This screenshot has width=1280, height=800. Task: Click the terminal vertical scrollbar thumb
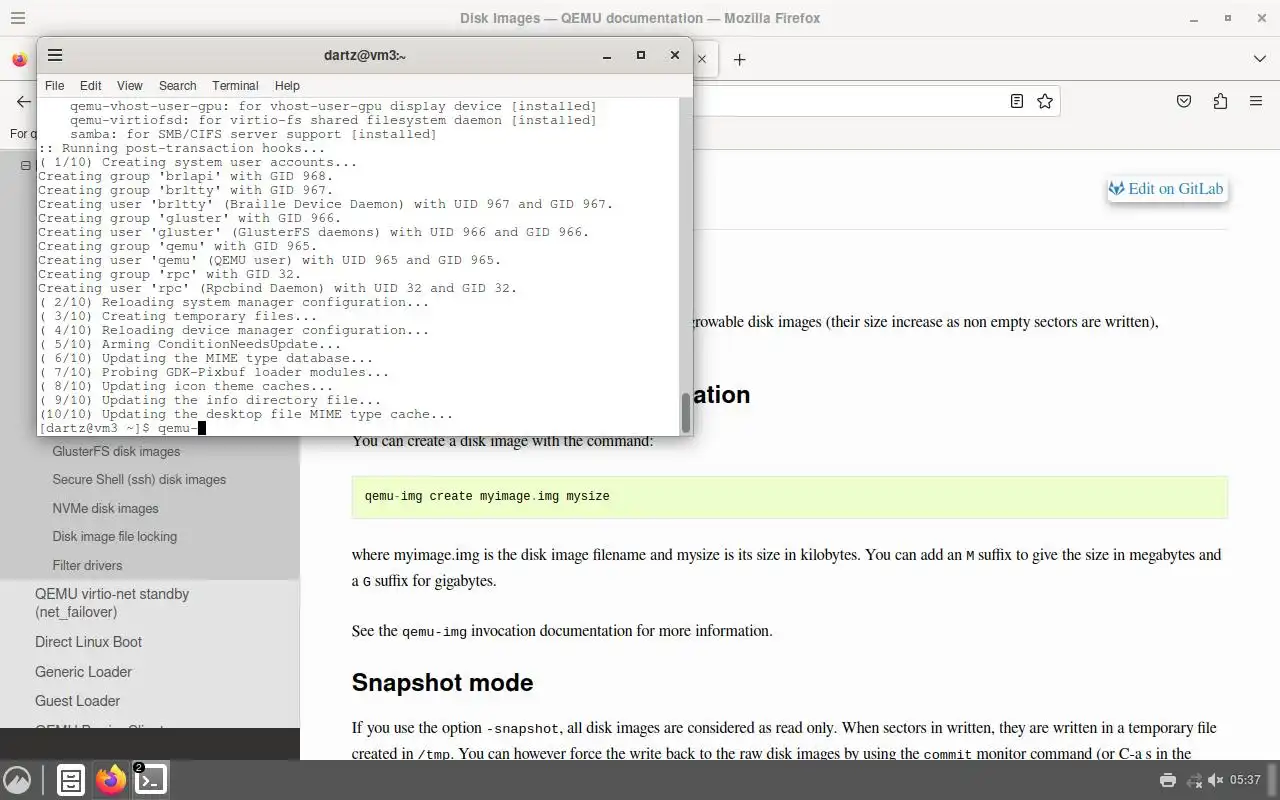pyautogui.click(x=686, y=412)
